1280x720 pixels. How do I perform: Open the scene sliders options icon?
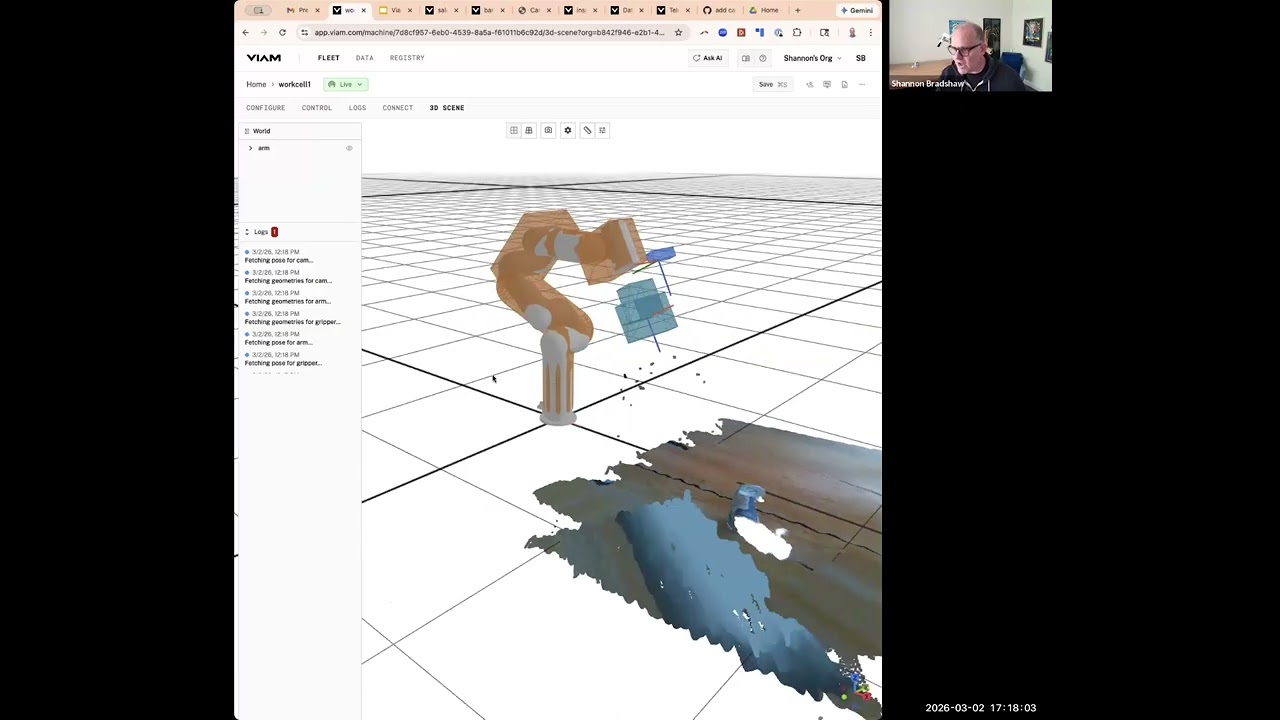[x=602, y=130]
